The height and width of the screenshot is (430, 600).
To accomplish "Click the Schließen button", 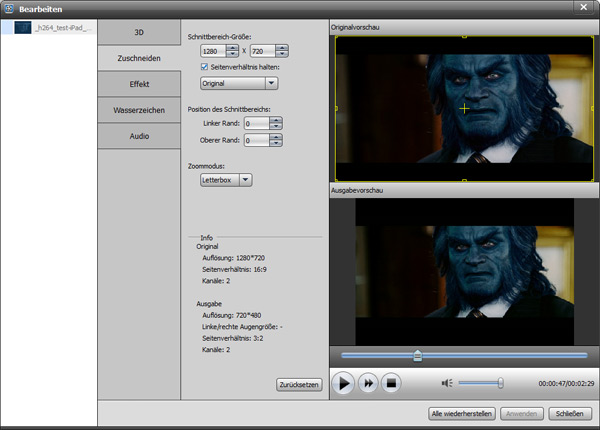I will tap(570, 414).
